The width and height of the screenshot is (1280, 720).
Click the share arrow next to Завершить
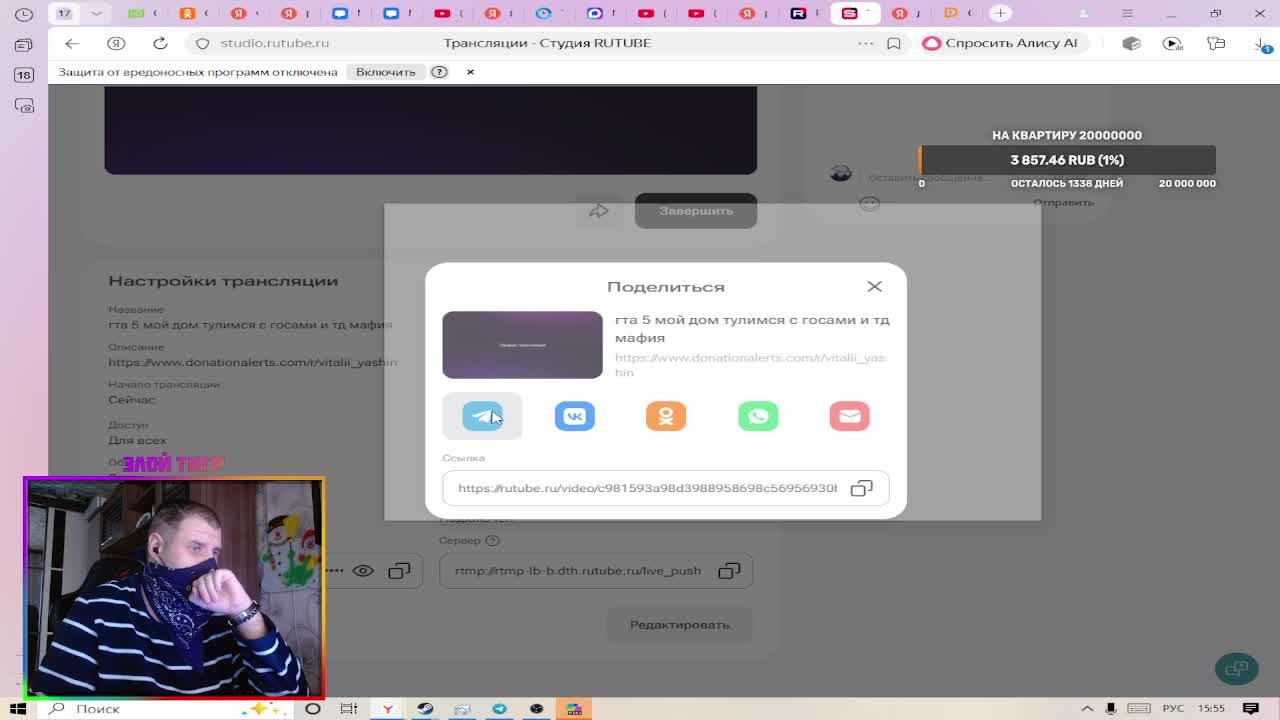(x=599, y=211)
